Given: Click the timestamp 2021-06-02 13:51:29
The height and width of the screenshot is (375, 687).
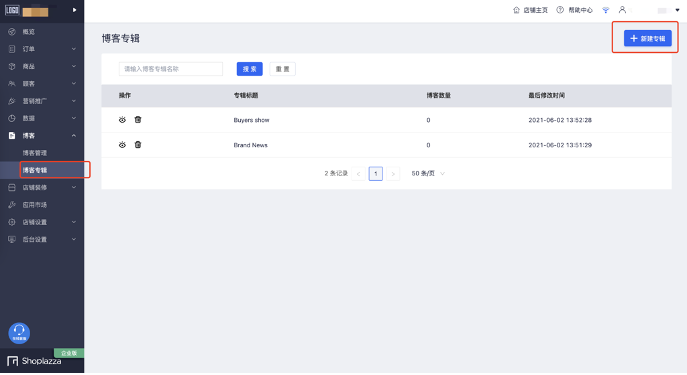Looking at the screenshot, I should 560,145.
